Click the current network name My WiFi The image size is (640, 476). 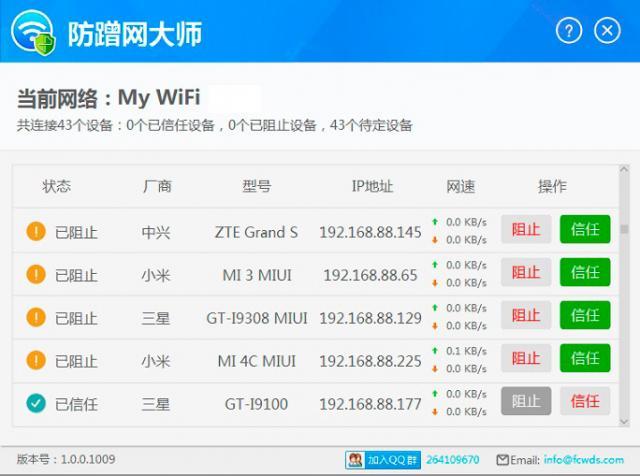pos(159,98)
